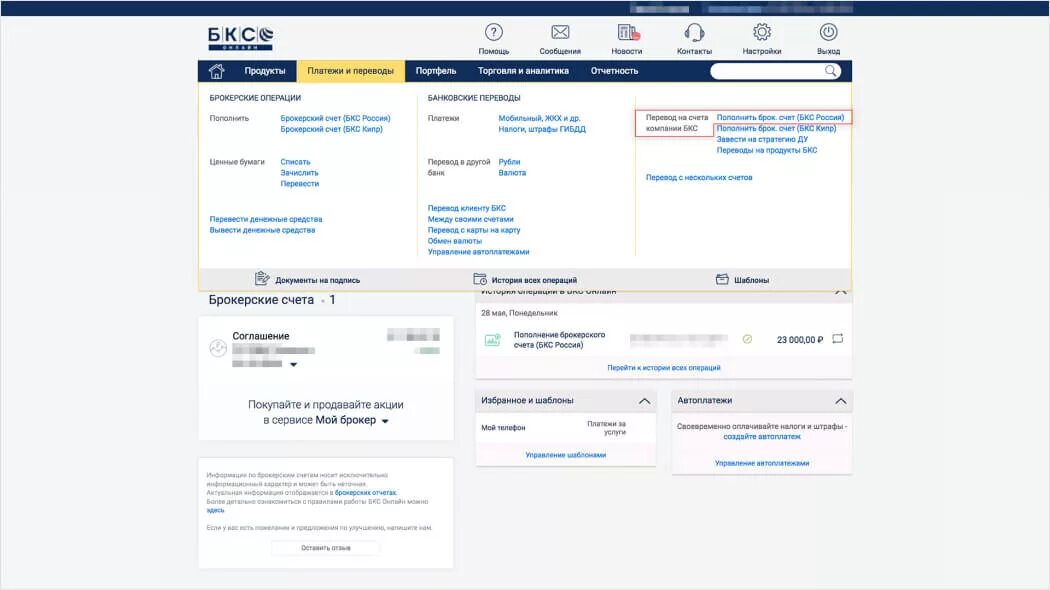Click Между своими счетами link

coord(470,219)
